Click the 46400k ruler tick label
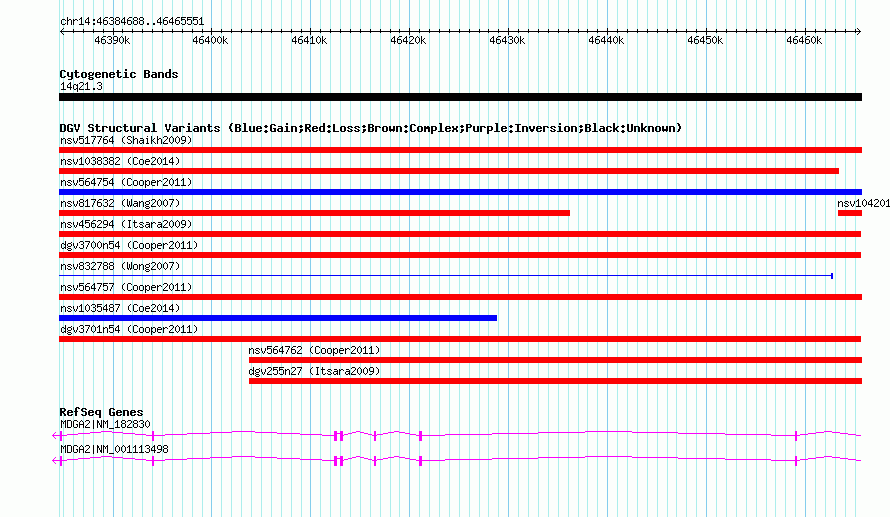 (210, 40)
